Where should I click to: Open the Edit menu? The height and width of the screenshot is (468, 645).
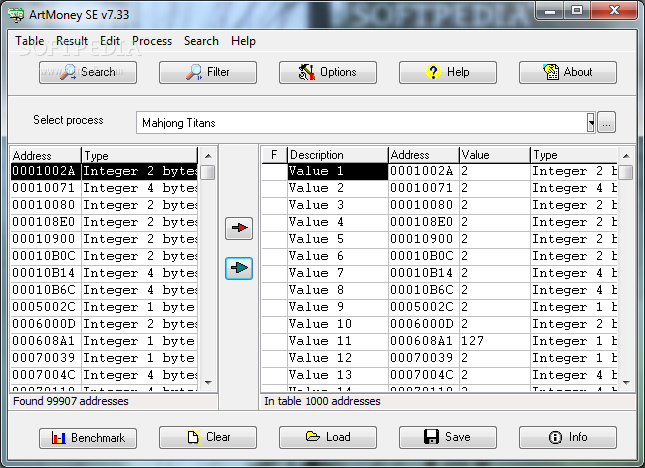pos(110,41)
